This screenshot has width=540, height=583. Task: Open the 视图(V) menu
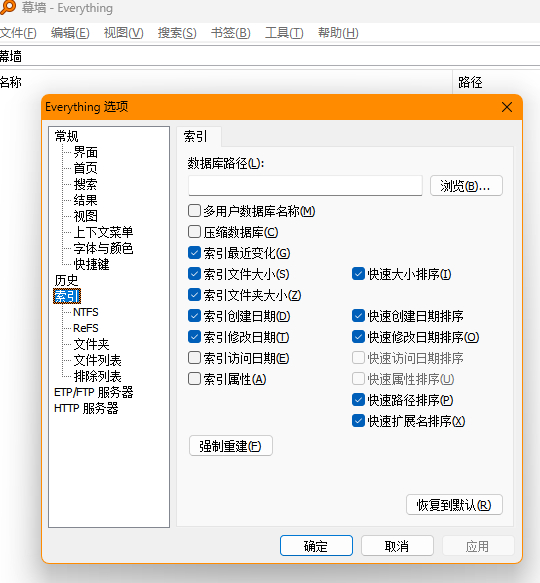point(123,33)
